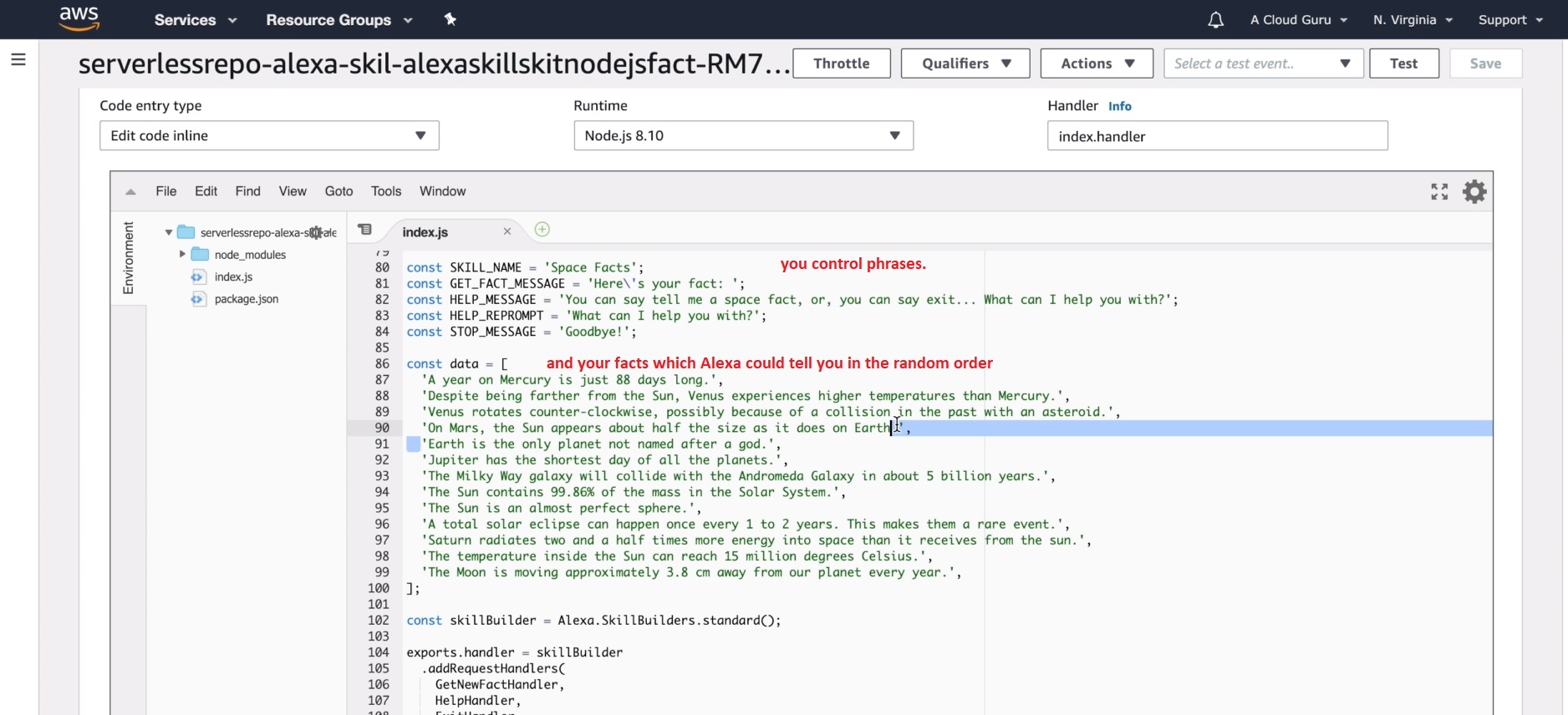Open the A Cloud Guru account menu

1299,20
